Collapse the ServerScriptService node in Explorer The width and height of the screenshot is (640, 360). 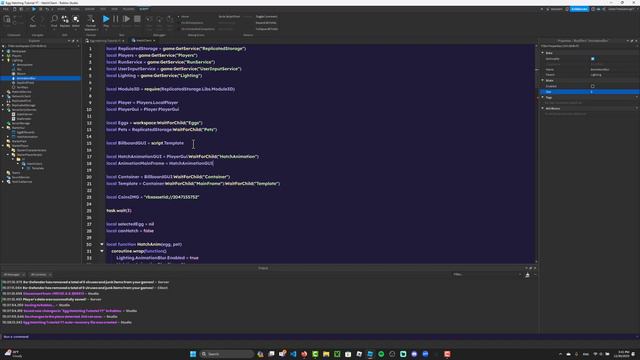(3, 110)
